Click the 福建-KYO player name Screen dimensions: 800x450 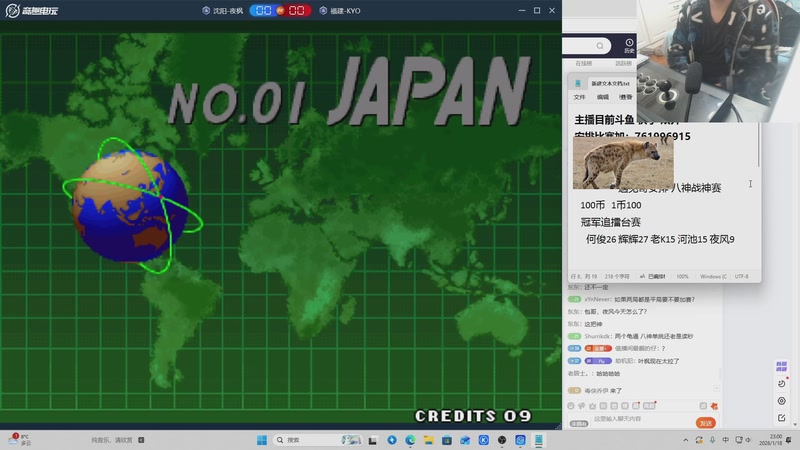point(345,11)
